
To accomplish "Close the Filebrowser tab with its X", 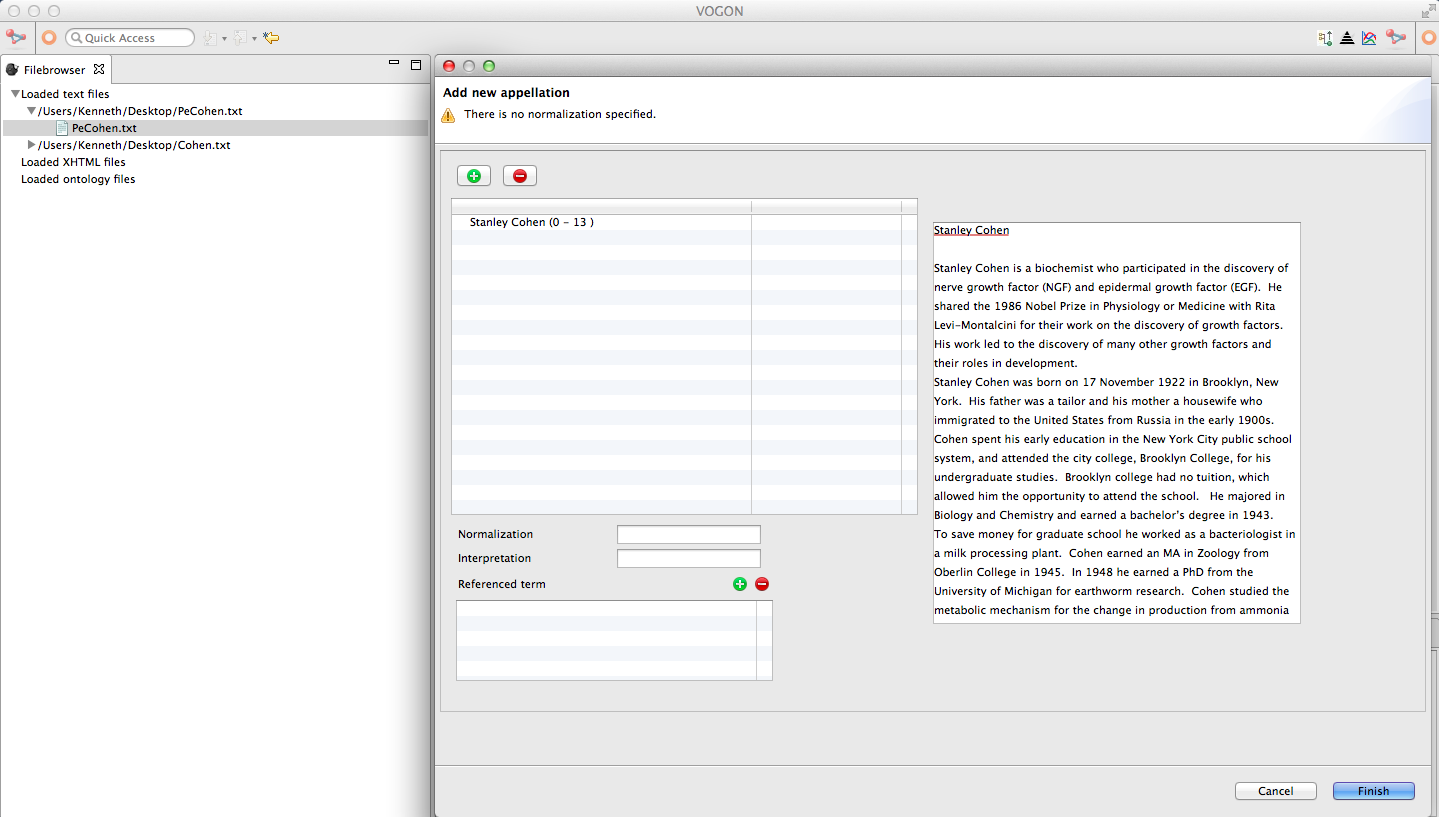I will tap(99, 69).
